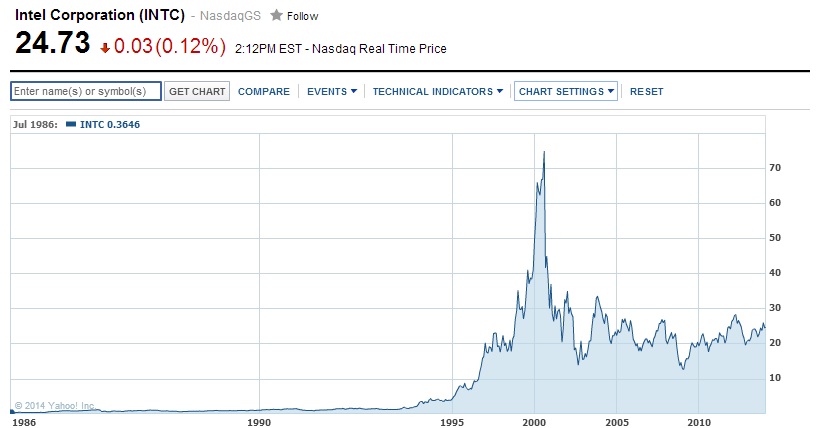This screenshot has width=823, height=428.
Task: Click the Jul 1986 date label
Action: (x=35, y=124)
